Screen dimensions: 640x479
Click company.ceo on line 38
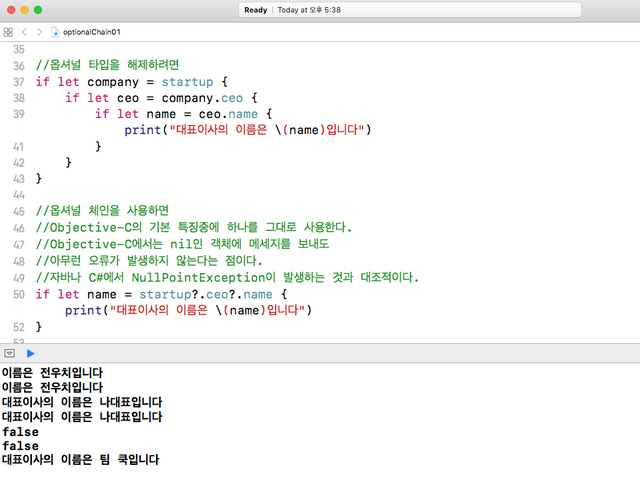[x=202, y=98]
